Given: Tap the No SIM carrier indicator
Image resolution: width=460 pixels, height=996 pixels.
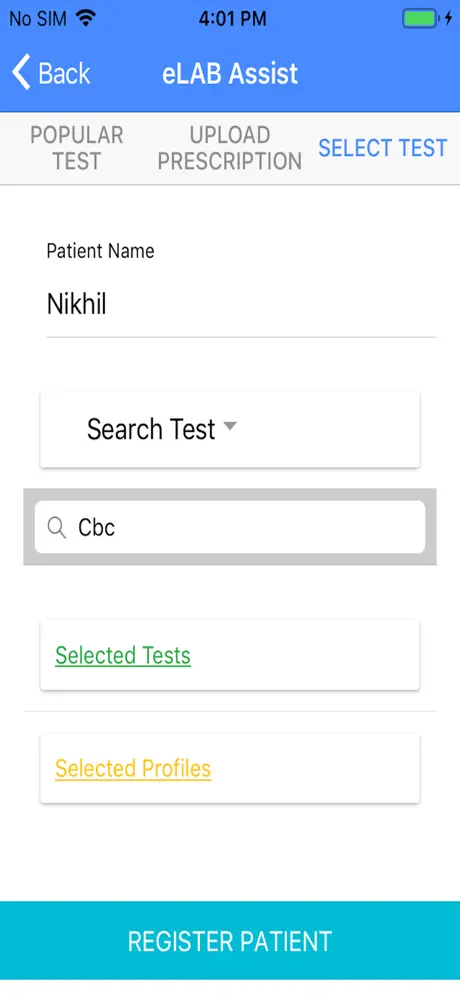Looking at the screenshot, I should [39, 18].
